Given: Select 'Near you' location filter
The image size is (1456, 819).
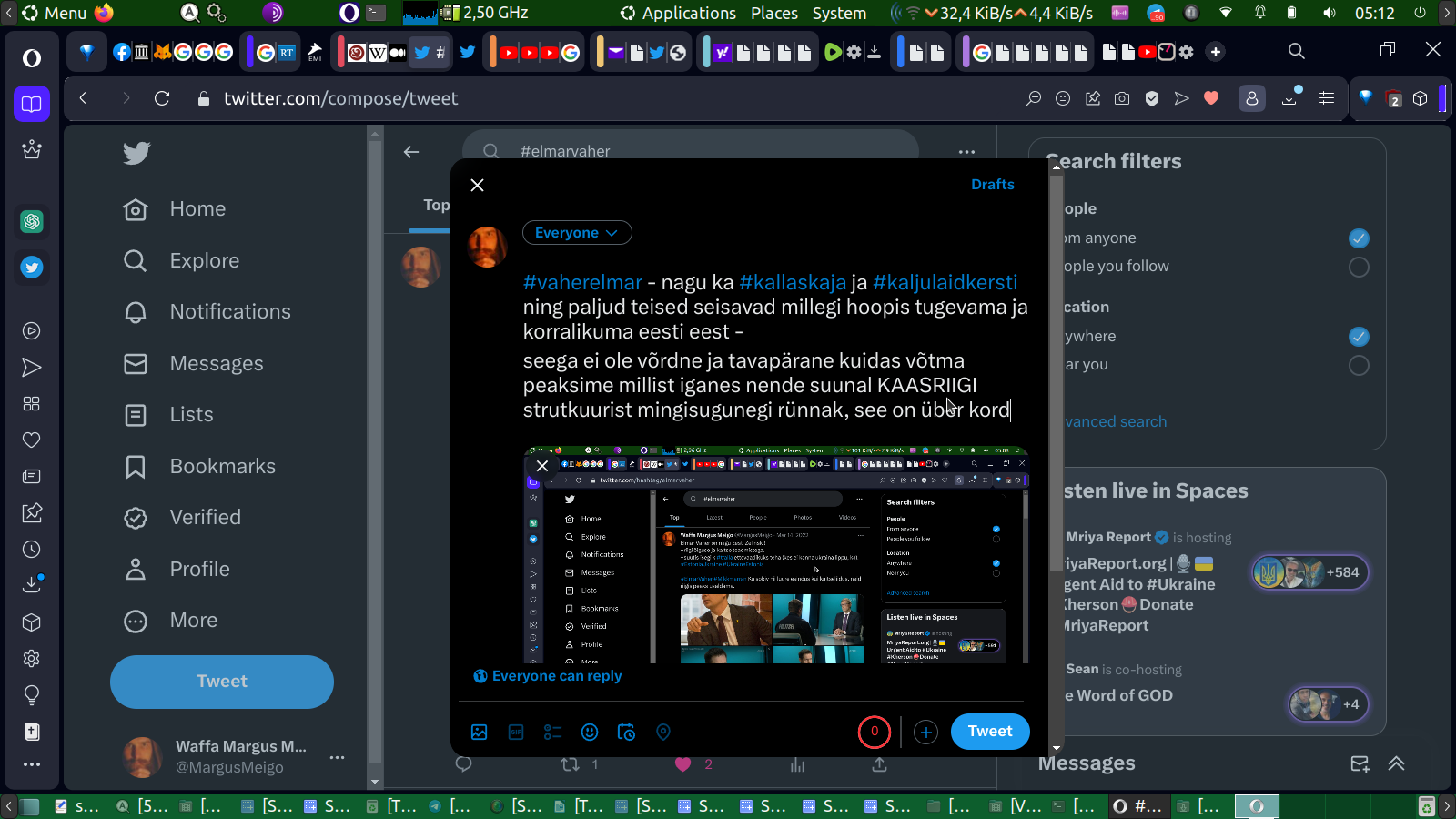Looking at the screenshot, I should click(x=1359, y=365).
